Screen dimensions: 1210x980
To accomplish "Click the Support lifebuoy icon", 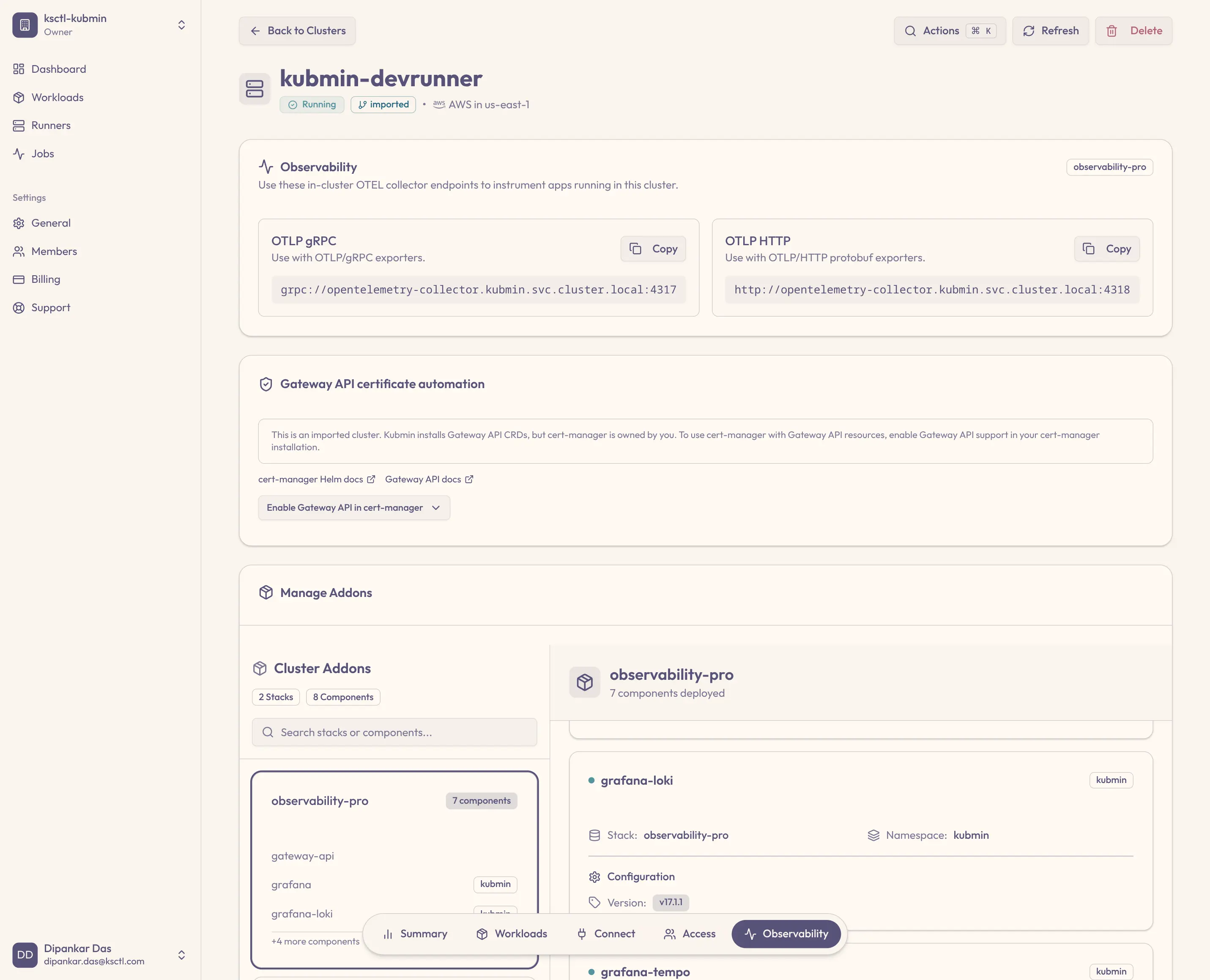I will click(x=19, y=308).
